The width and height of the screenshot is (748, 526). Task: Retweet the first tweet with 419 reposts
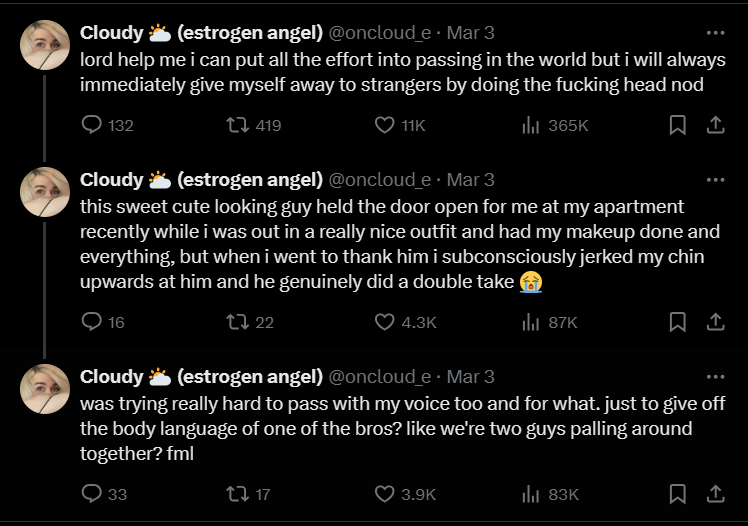[237, 125]
